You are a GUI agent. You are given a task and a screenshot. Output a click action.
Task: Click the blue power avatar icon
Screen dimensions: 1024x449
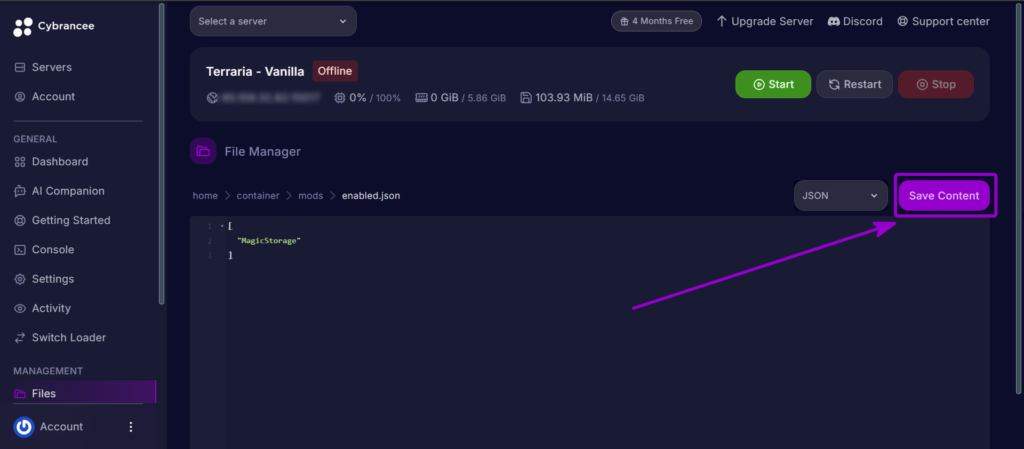[x=24, y=427]
